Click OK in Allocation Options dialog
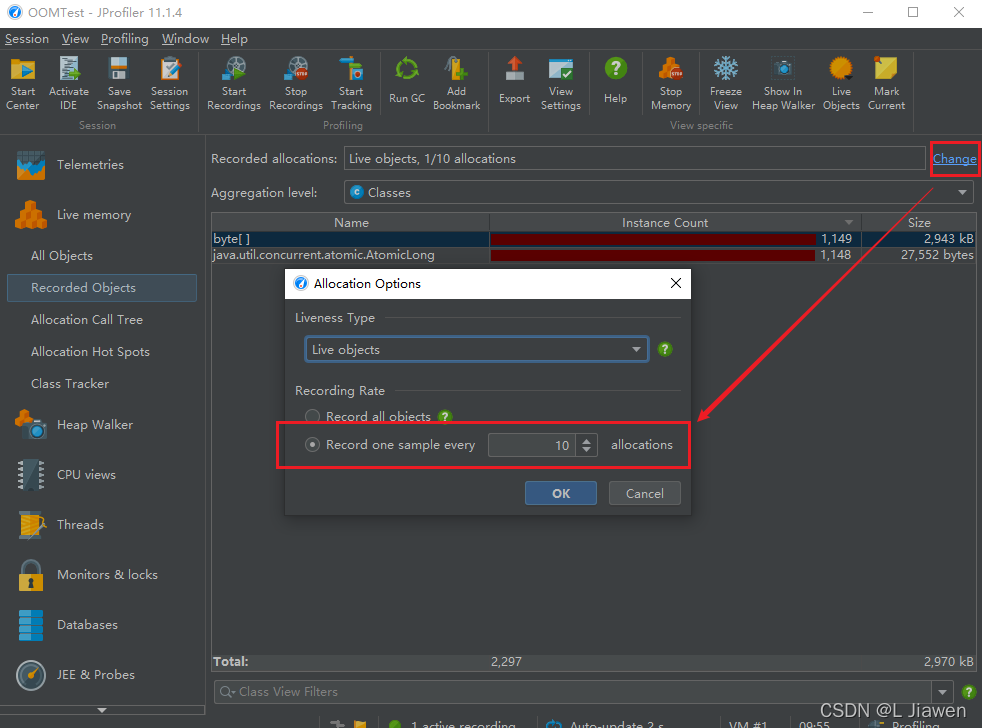The image size is (982, 728). point(561,493)
